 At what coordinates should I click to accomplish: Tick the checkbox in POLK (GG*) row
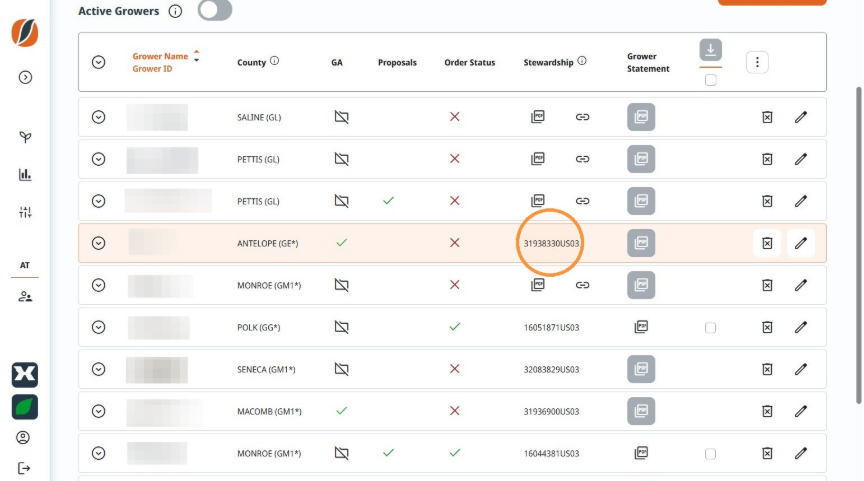(710, 328)
